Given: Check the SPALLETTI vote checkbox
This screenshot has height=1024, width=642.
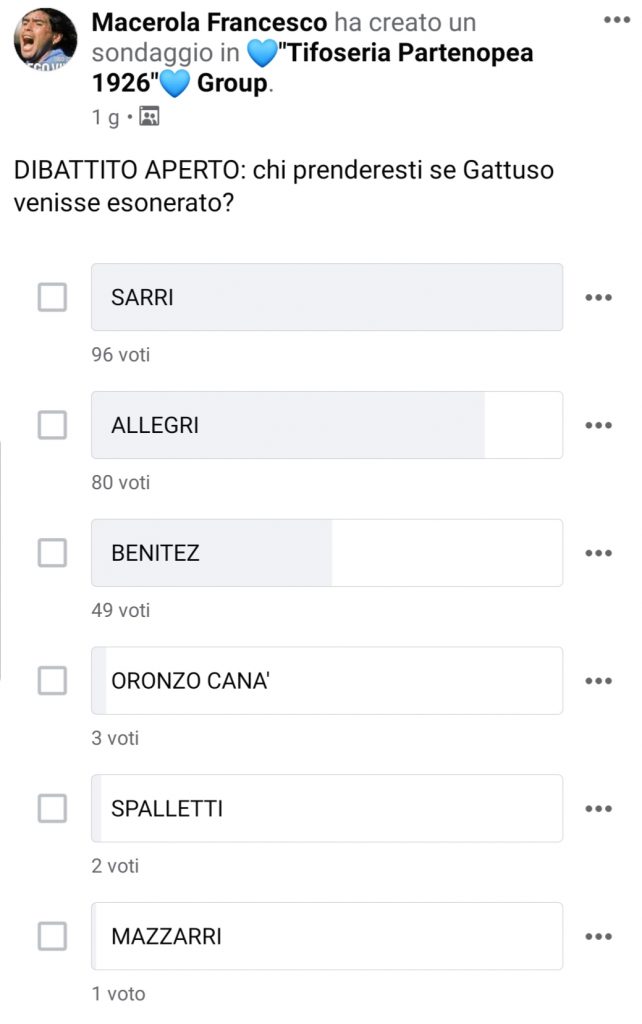Looking at the screenshot, I should (x=51, y=808).
